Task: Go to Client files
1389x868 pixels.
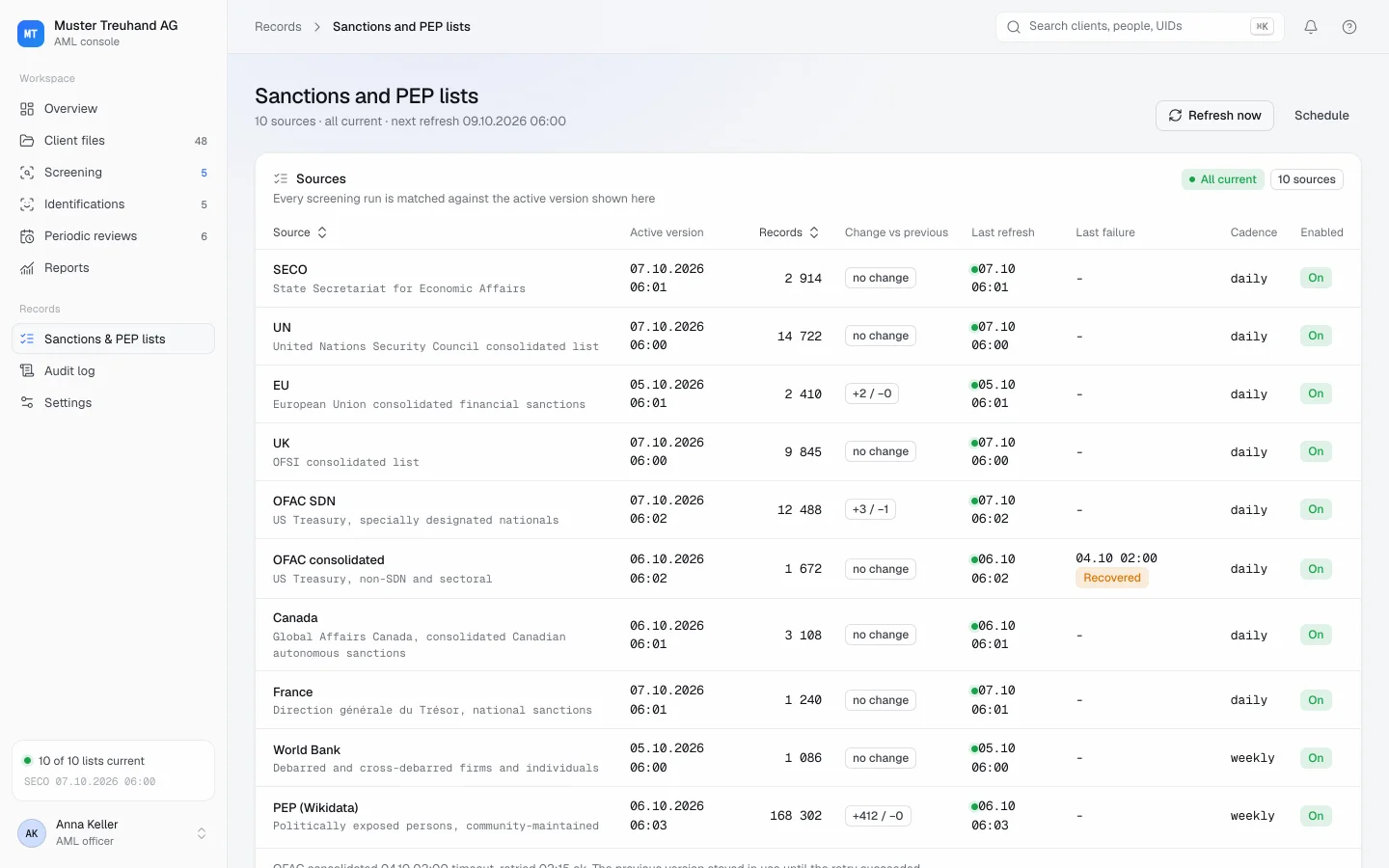Action: (x=113, y=141)
